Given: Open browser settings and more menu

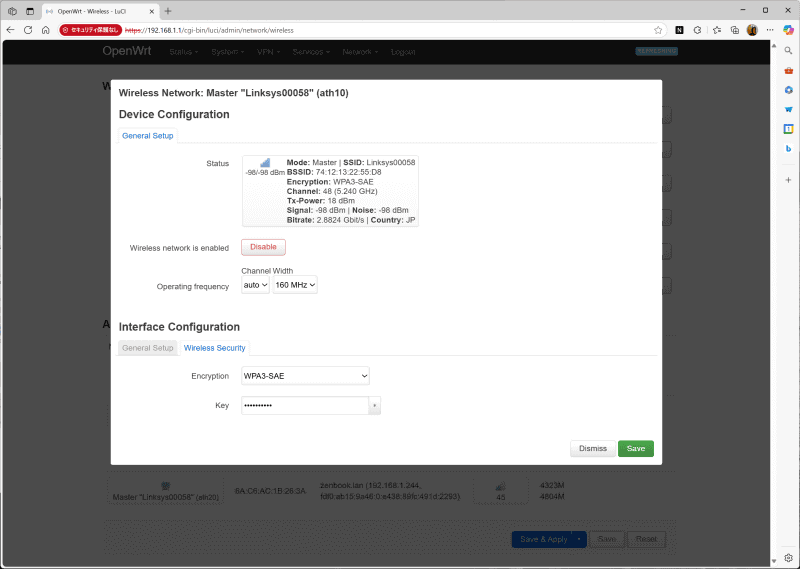Looking at the screenshot, I should 770,30.
